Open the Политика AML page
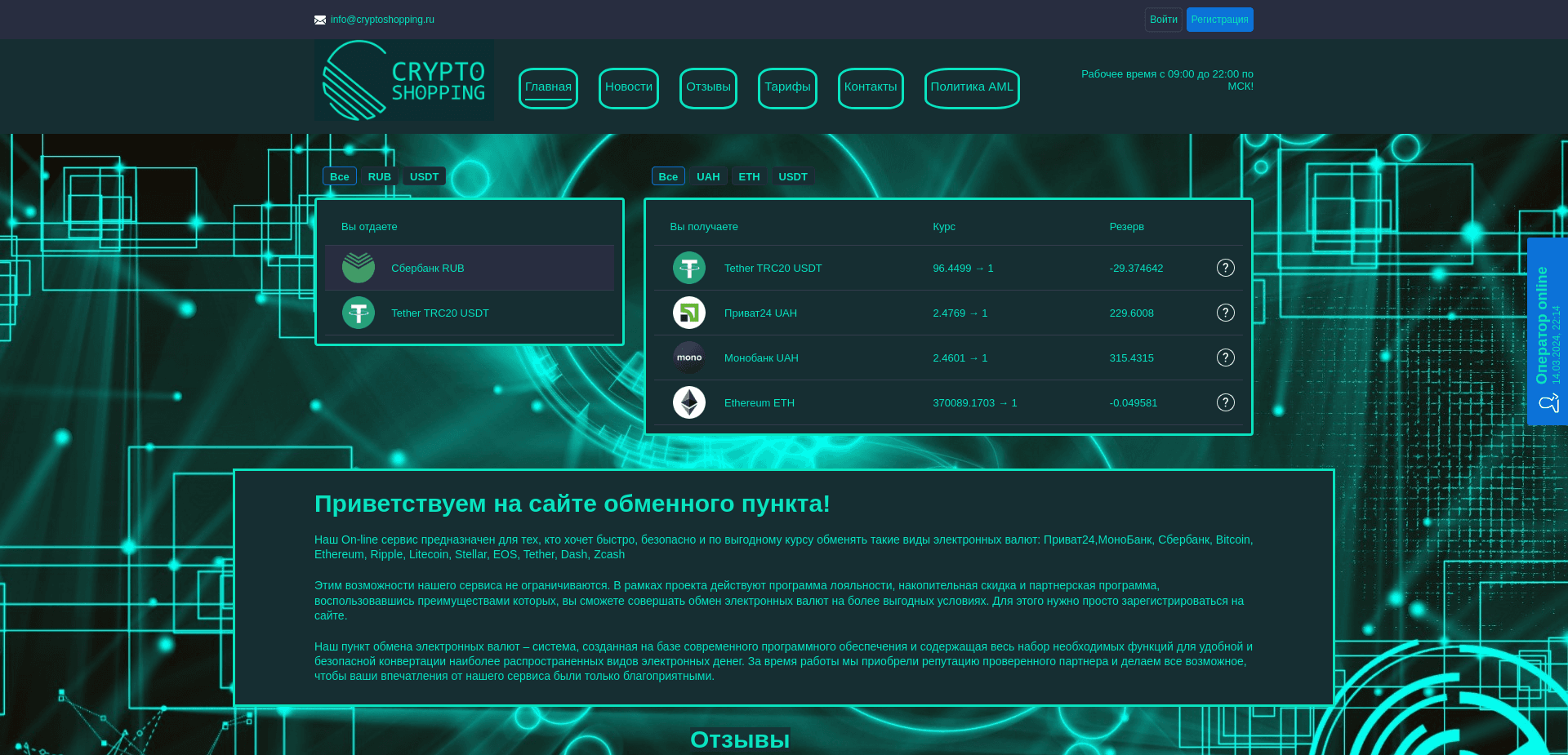The image size is (1568, 755). pos(971,87)
